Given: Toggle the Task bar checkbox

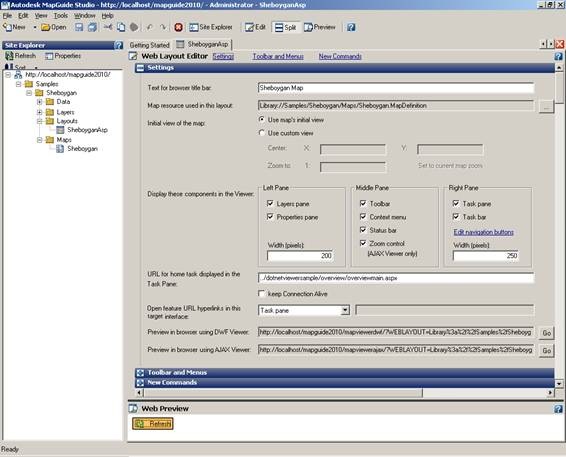Looking at the screenshot, I should click(456, 217).
